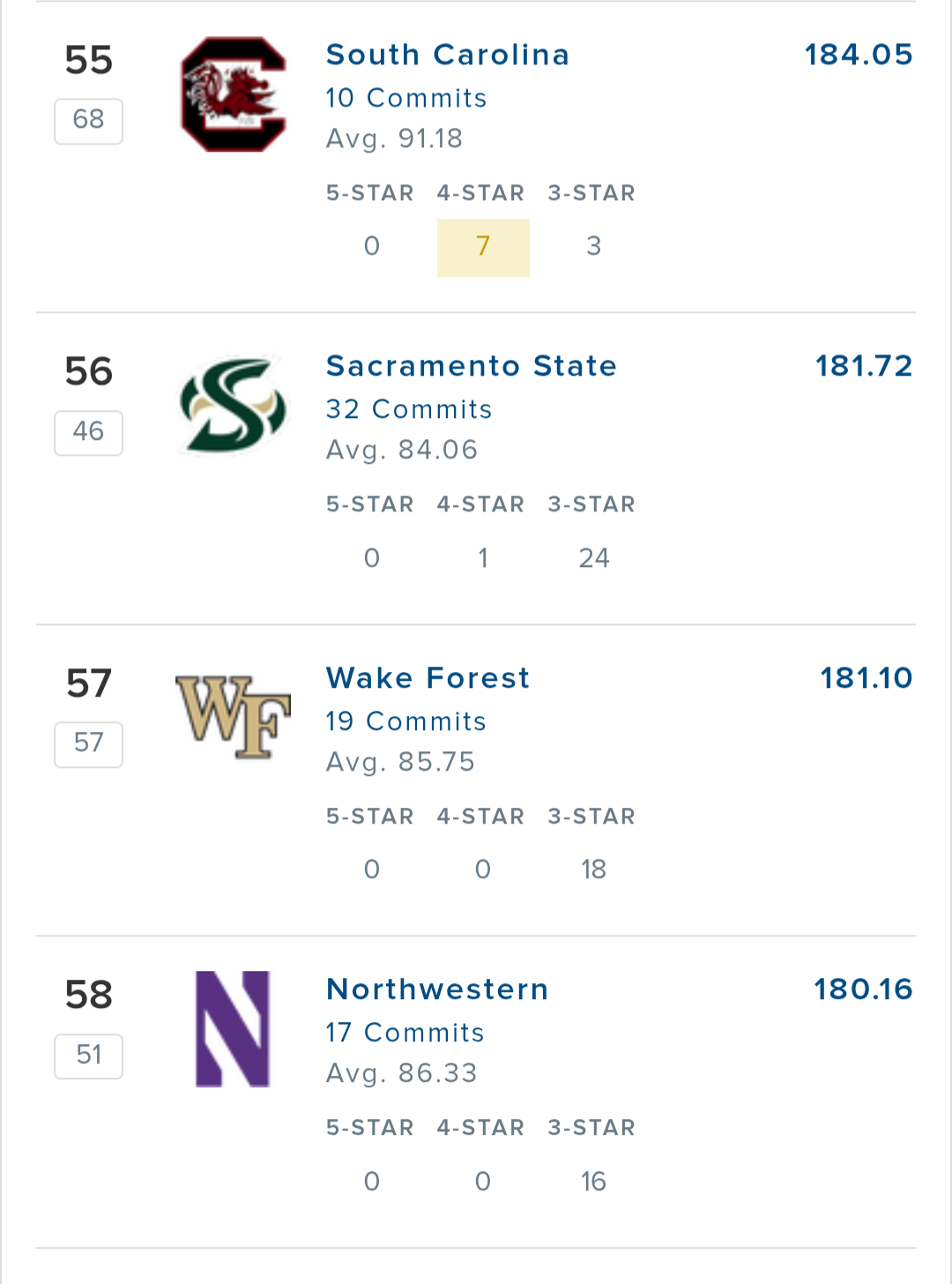View Northwestern's 17 Commits

point(405,1033)
